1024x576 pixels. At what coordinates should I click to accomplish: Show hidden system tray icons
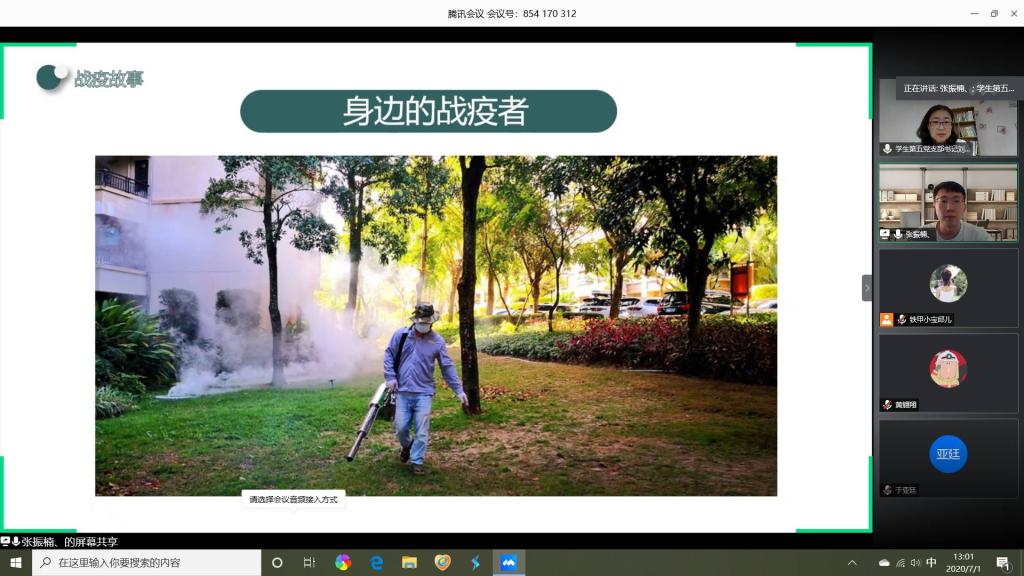coord(852,563)
